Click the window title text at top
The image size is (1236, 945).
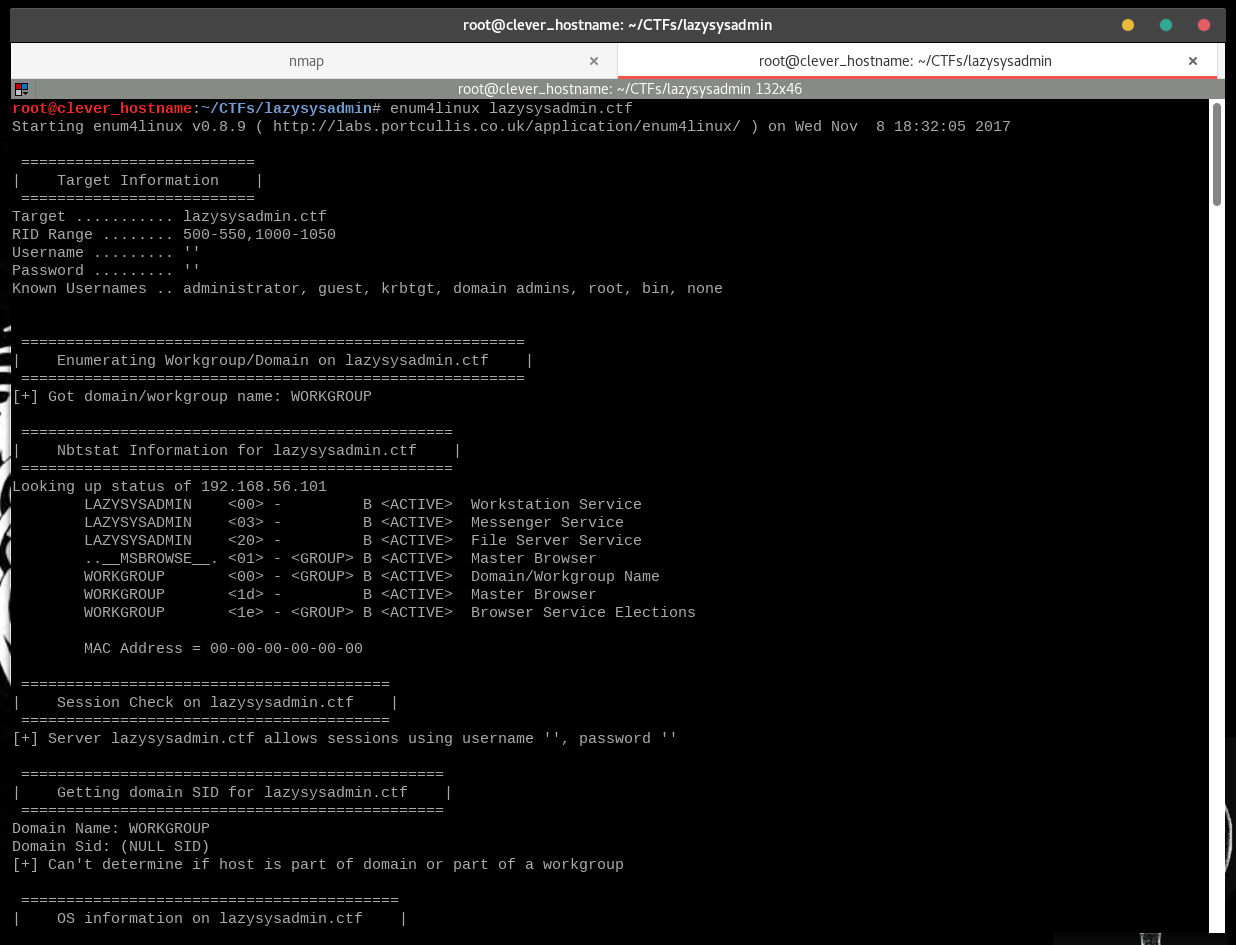tap(617, 25)
